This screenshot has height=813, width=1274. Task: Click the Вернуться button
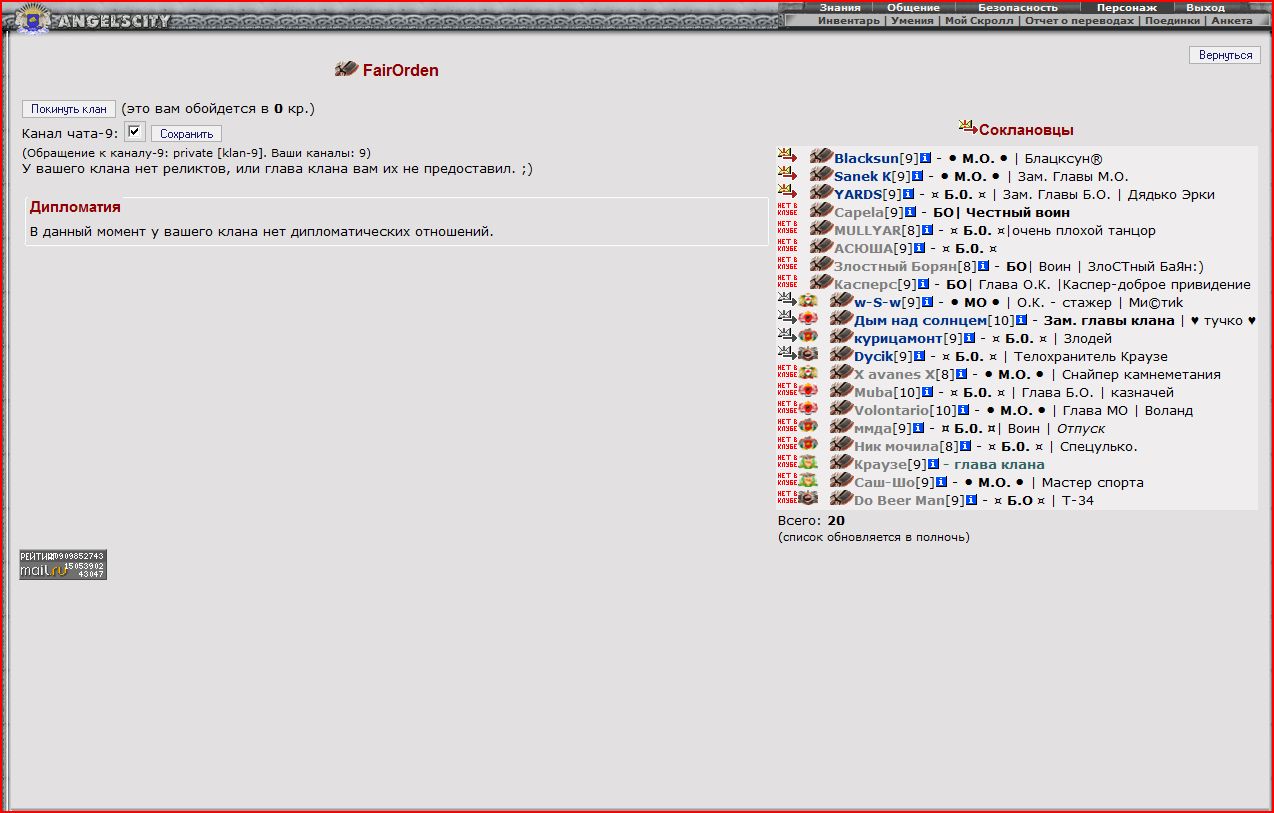pos(1225,55)
